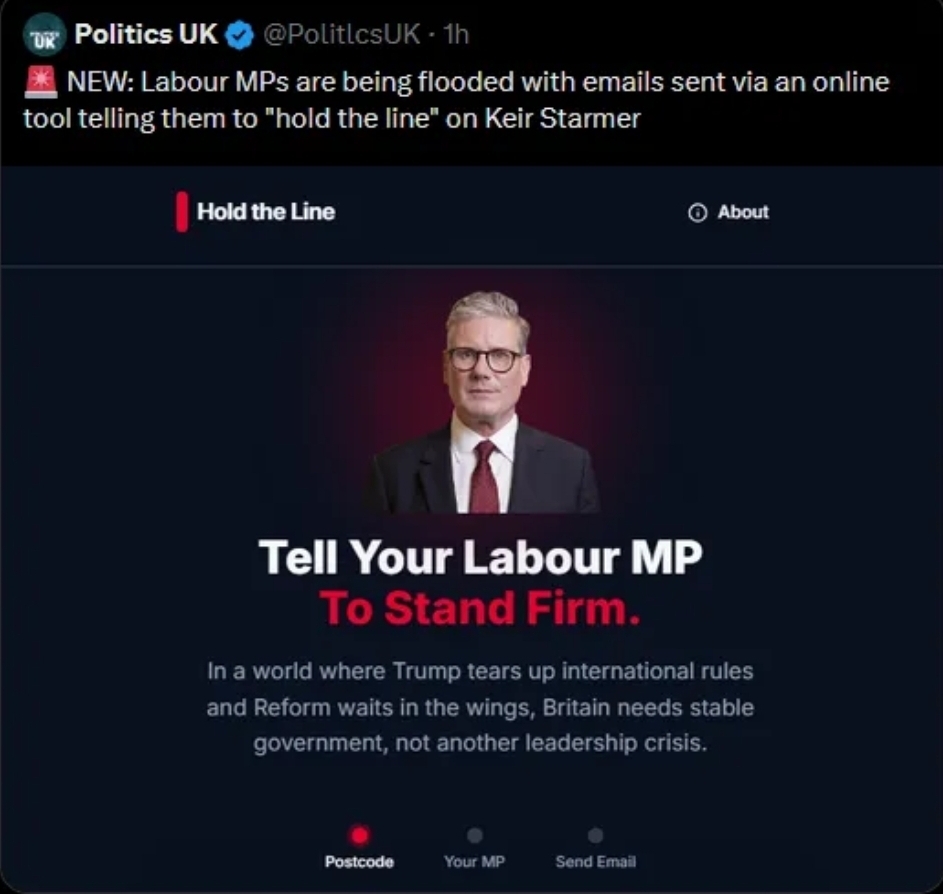Screen dimensions: 943x894
Task: Click the Hold the Line site title
Action: 266,212
